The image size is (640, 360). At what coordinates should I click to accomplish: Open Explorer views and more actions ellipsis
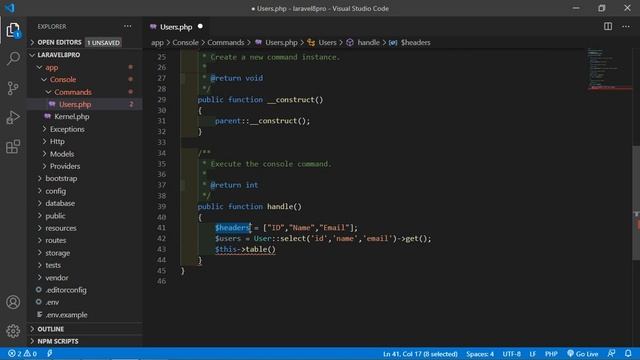(128, 27)
